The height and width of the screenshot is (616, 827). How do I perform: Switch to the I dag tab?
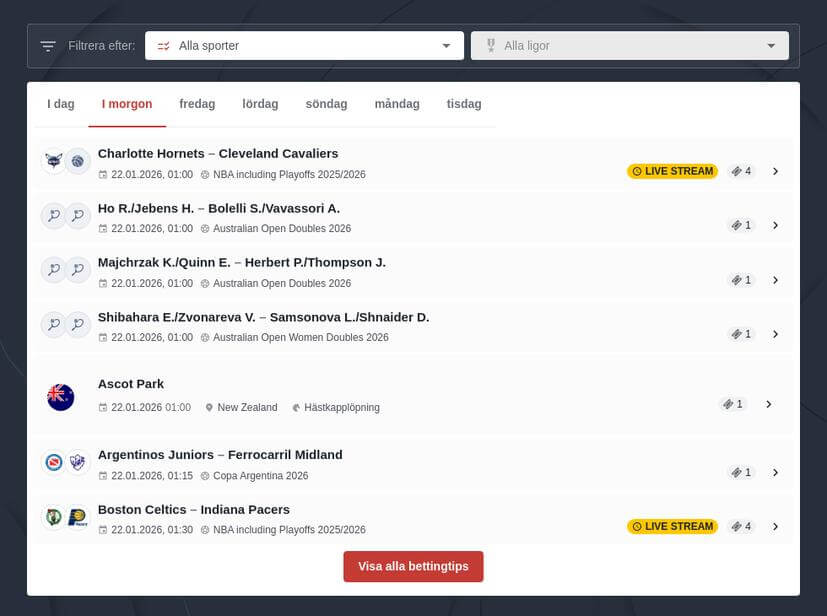pyautogui.click(x=61, y=104)
